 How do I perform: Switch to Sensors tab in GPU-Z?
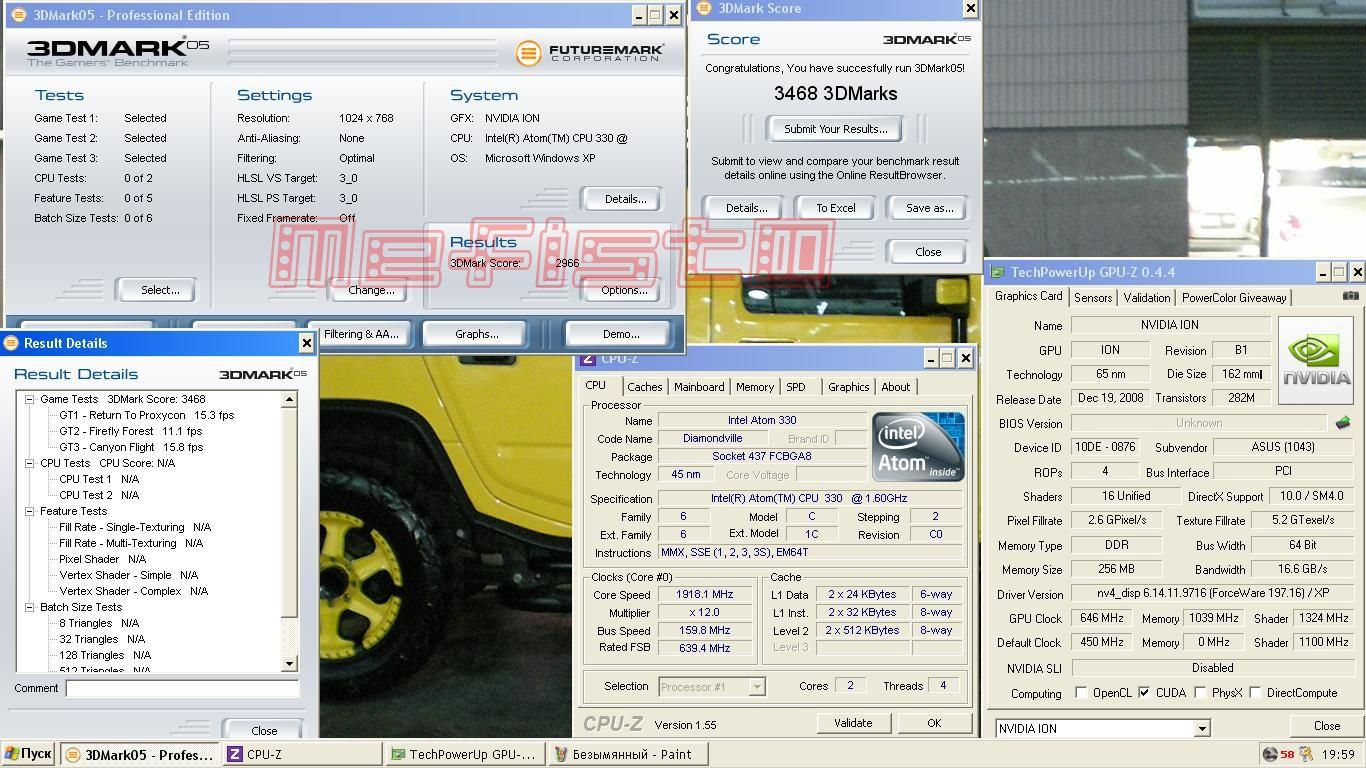(1093, 298)
